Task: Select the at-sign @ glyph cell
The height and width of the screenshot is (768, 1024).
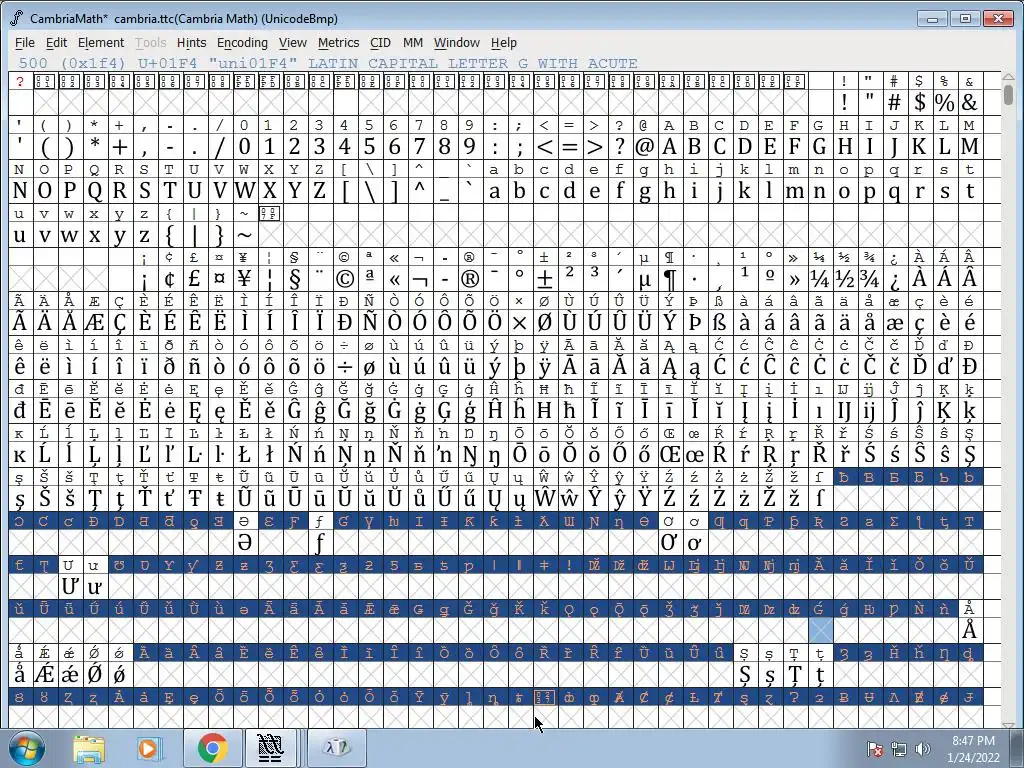Action: (x=645, y=146)
